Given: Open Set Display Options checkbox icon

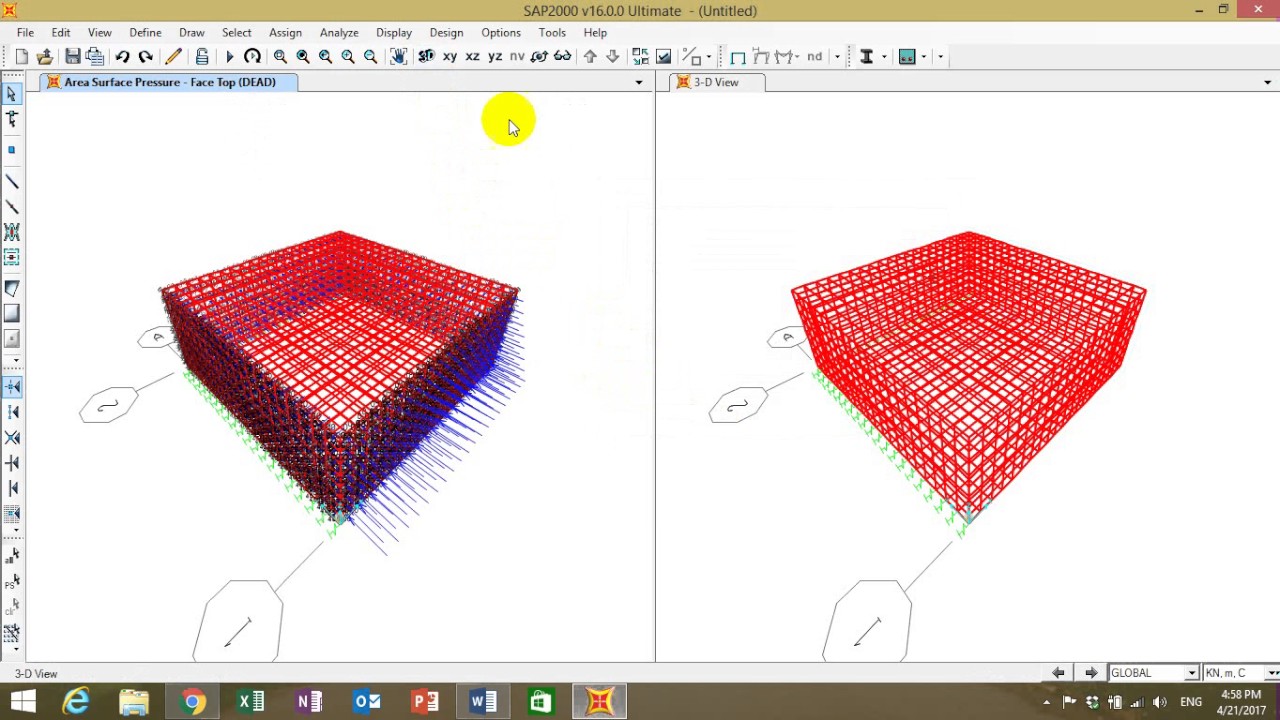Looking at the screenshot, I should pos(663,57).
